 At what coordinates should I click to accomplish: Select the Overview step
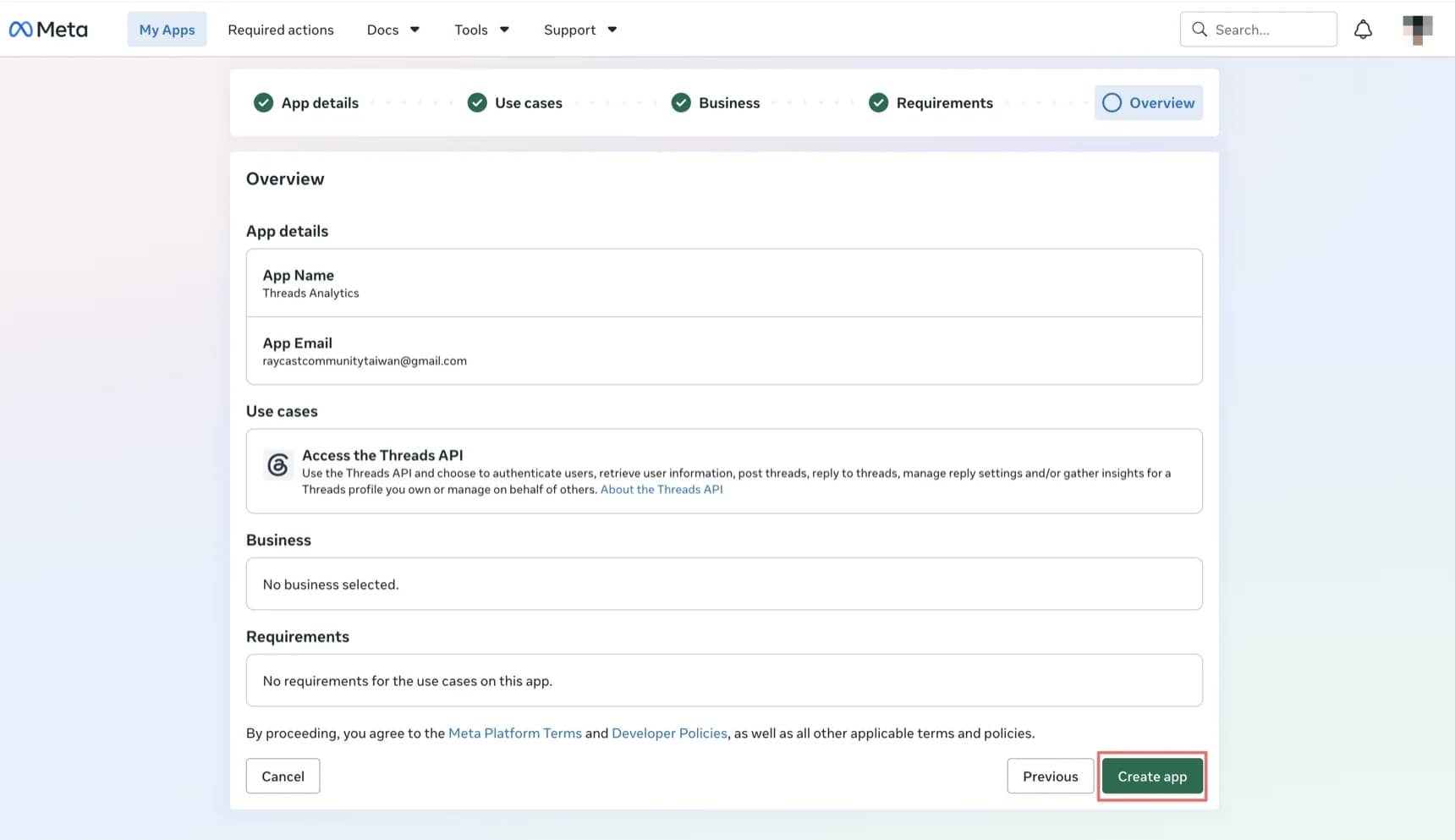tap(1148, 102)
